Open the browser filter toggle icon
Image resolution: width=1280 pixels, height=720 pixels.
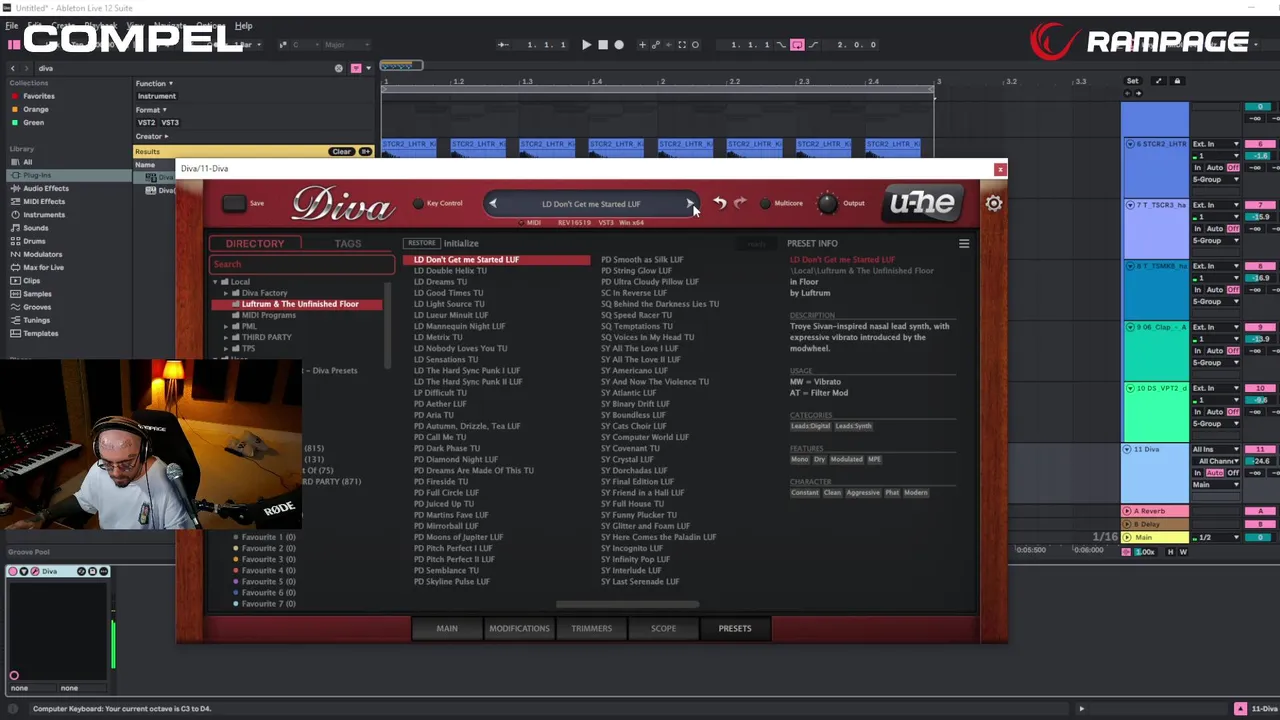(355, 68)
